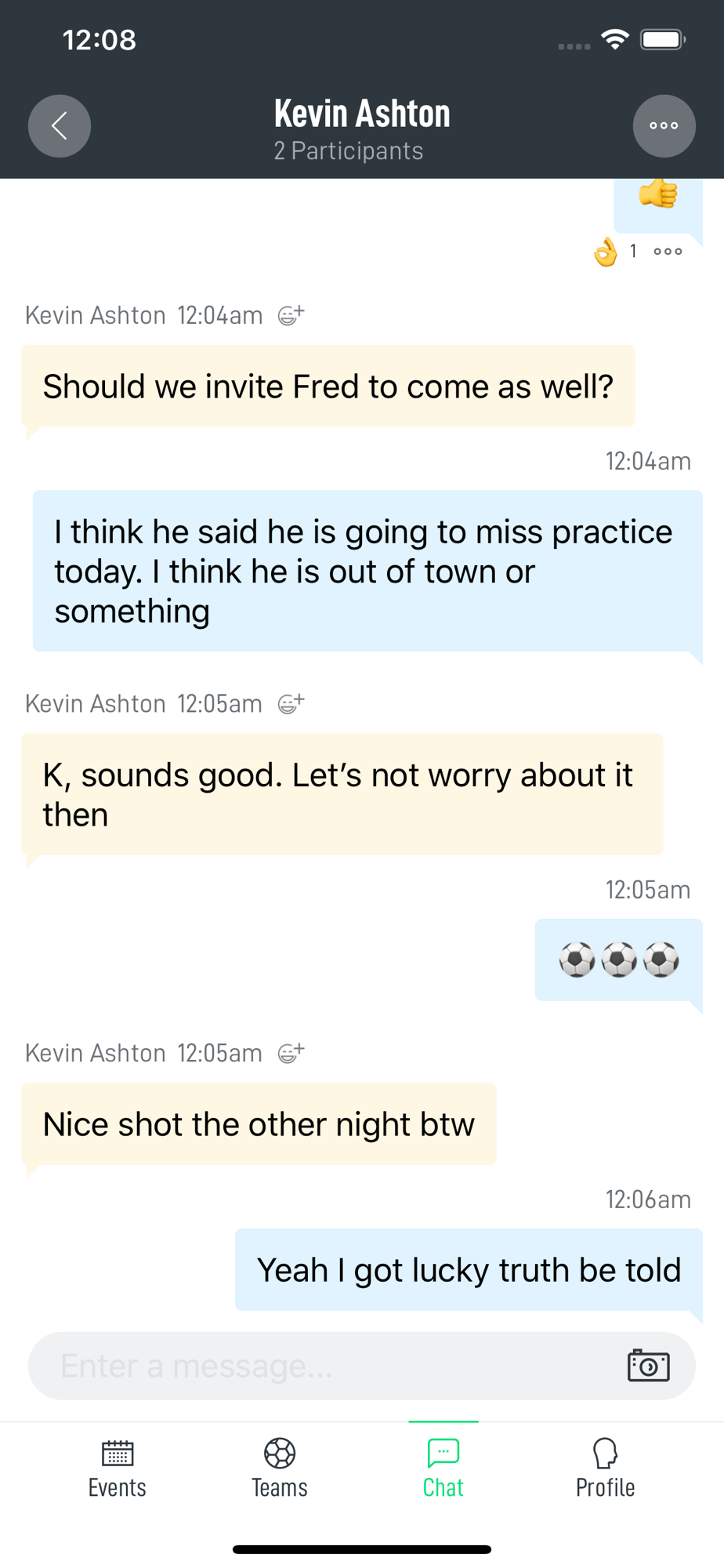Tap the "Yeah I got lucky" message bubble
The image size is (724, 1568).
coord(469,1270)
